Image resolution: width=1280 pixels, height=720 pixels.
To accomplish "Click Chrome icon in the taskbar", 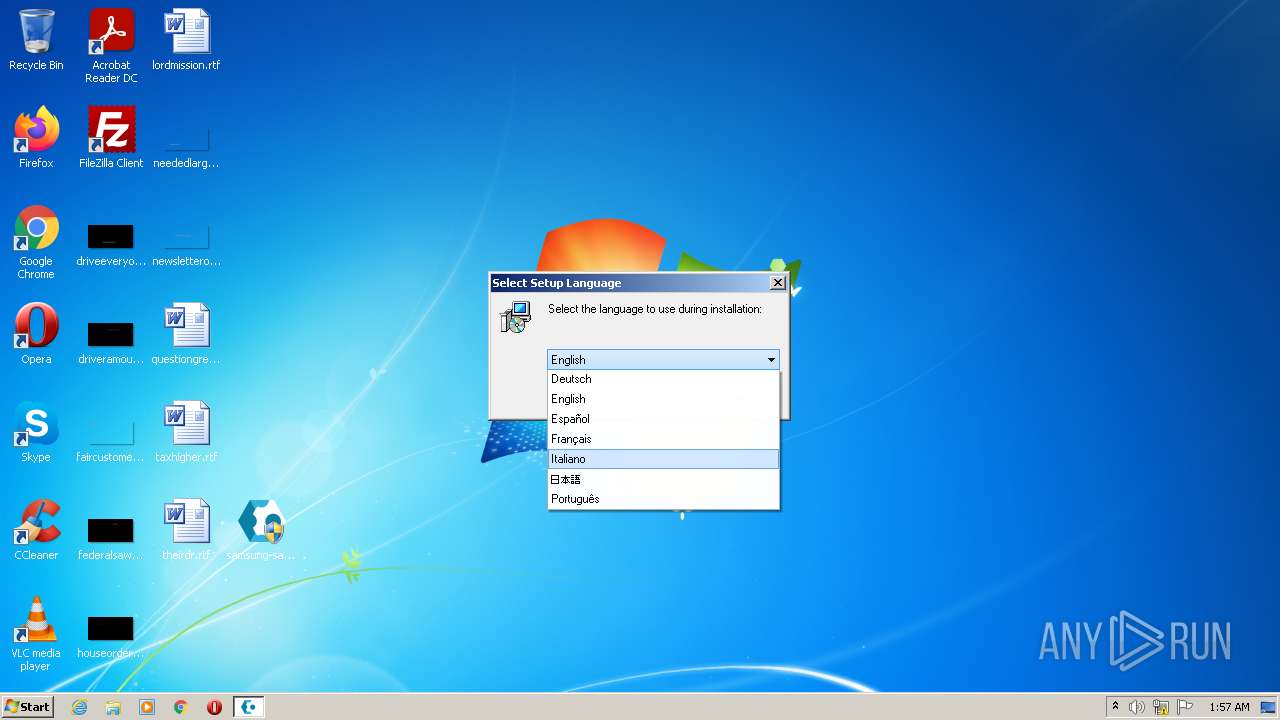I will click(x=181, y=707).
